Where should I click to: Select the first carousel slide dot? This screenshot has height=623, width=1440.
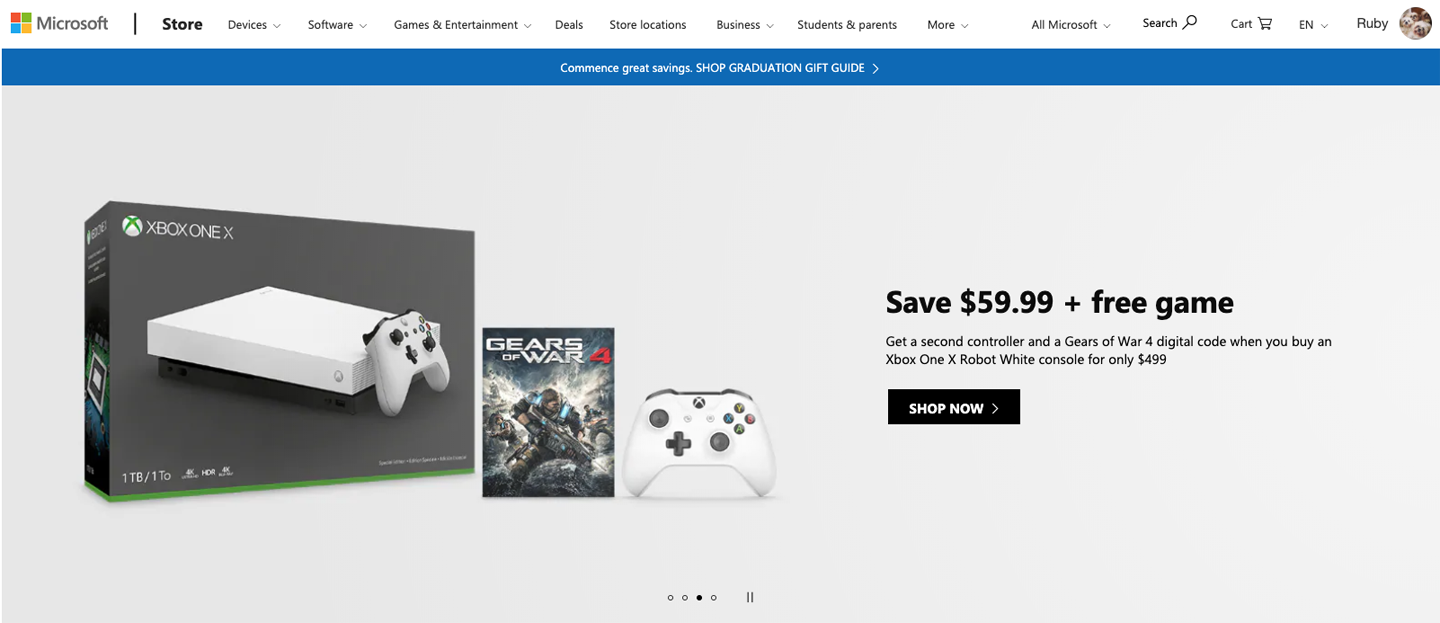pyautogui.click(x=670, y=598)
